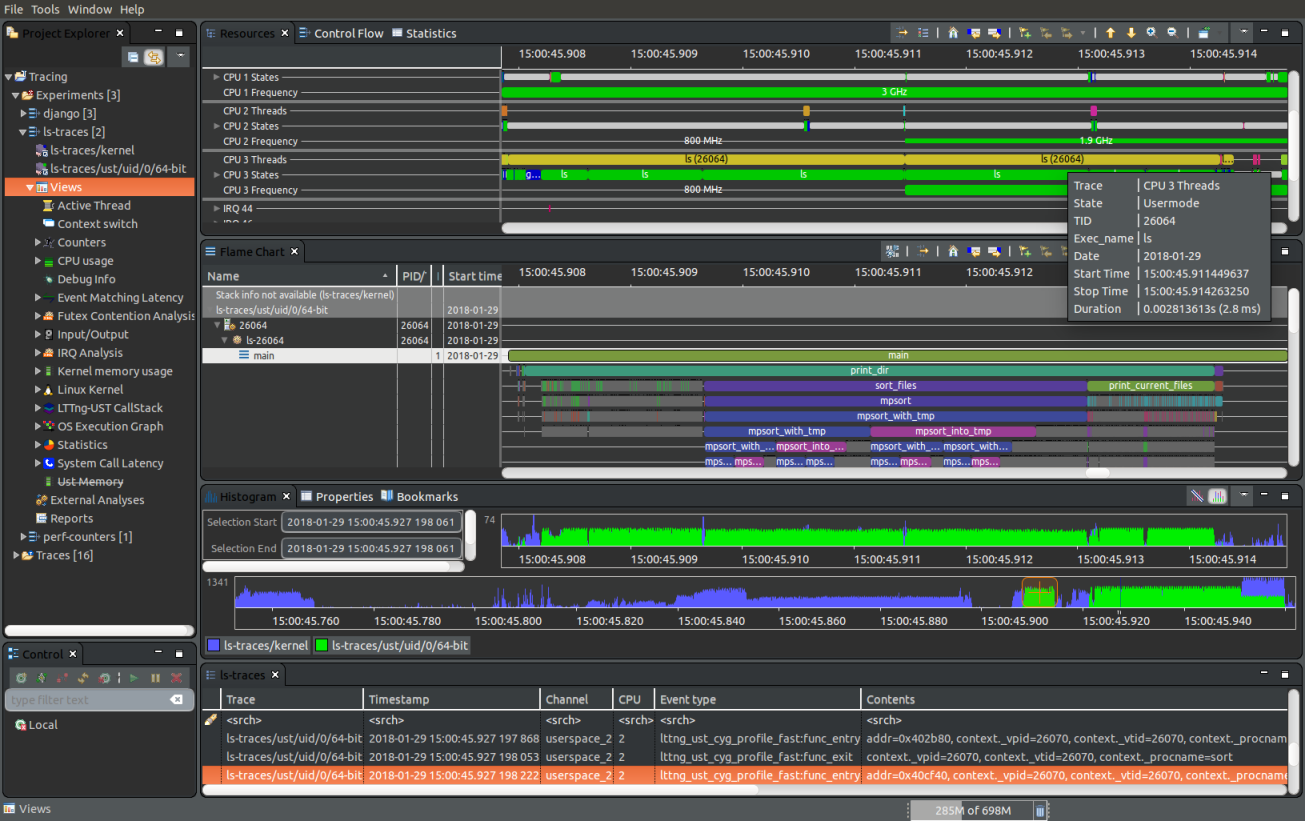The image size is (1305, 821).
Task: Switch to the Statistics tab
Action: (x=424, y=33)
